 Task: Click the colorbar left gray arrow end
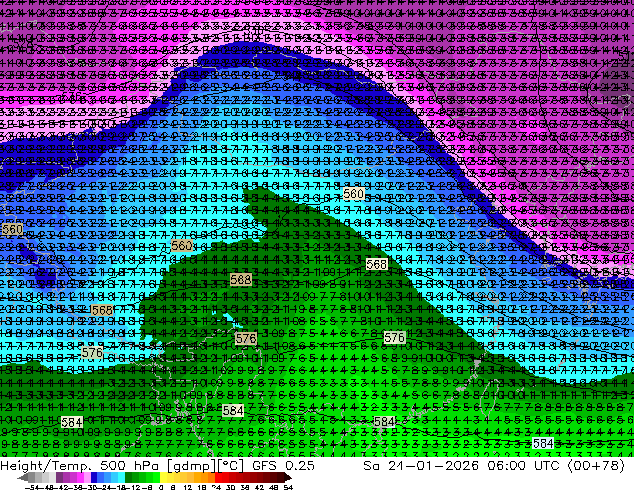tap(22, 477)
